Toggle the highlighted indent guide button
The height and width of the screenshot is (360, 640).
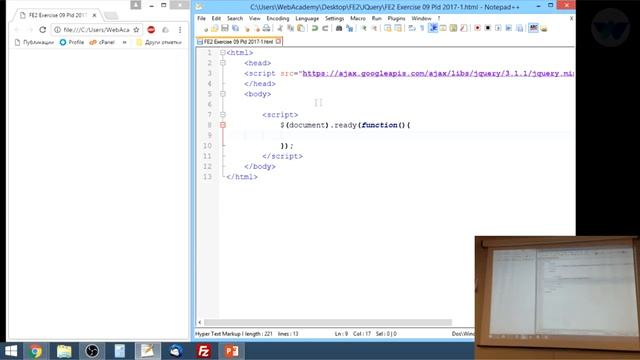433,28
